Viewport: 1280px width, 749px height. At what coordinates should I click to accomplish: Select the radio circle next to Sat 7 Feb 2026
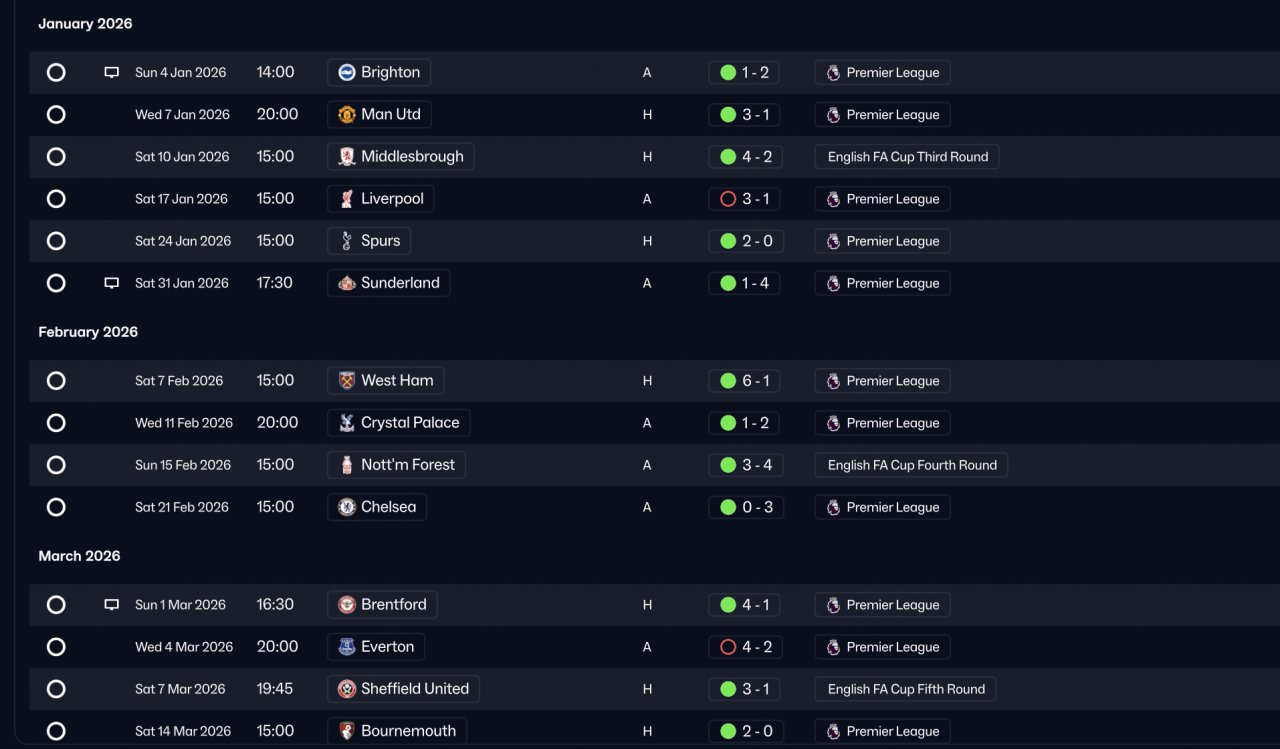coord(56,380)
